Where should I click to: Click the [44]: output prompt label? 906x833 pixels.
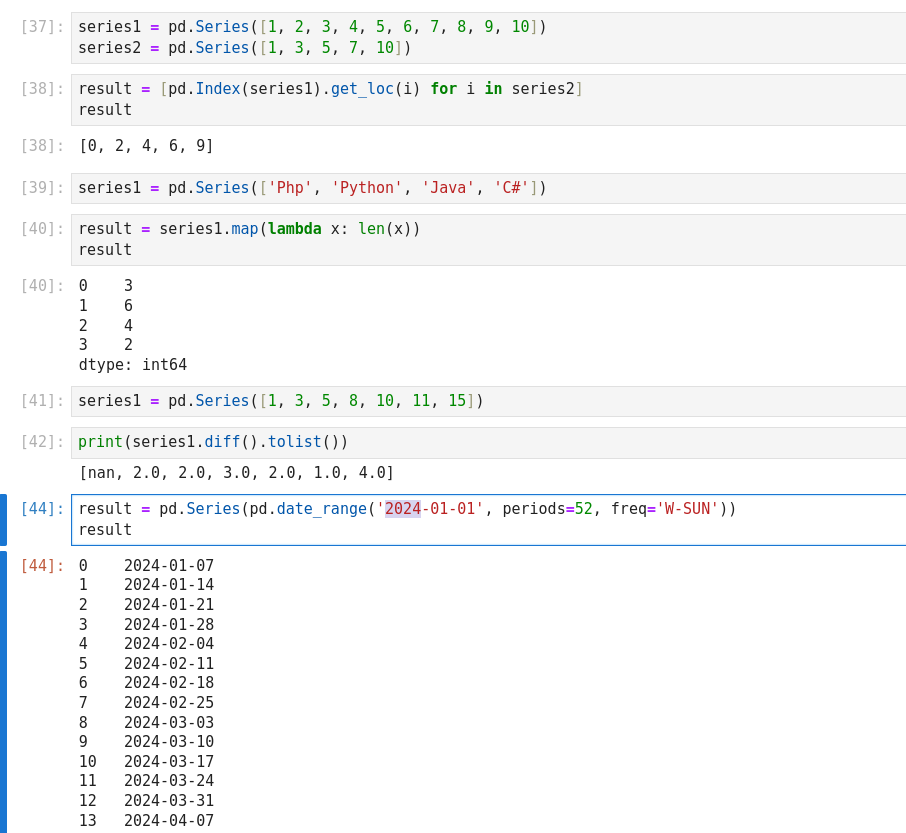coord(42,566)
